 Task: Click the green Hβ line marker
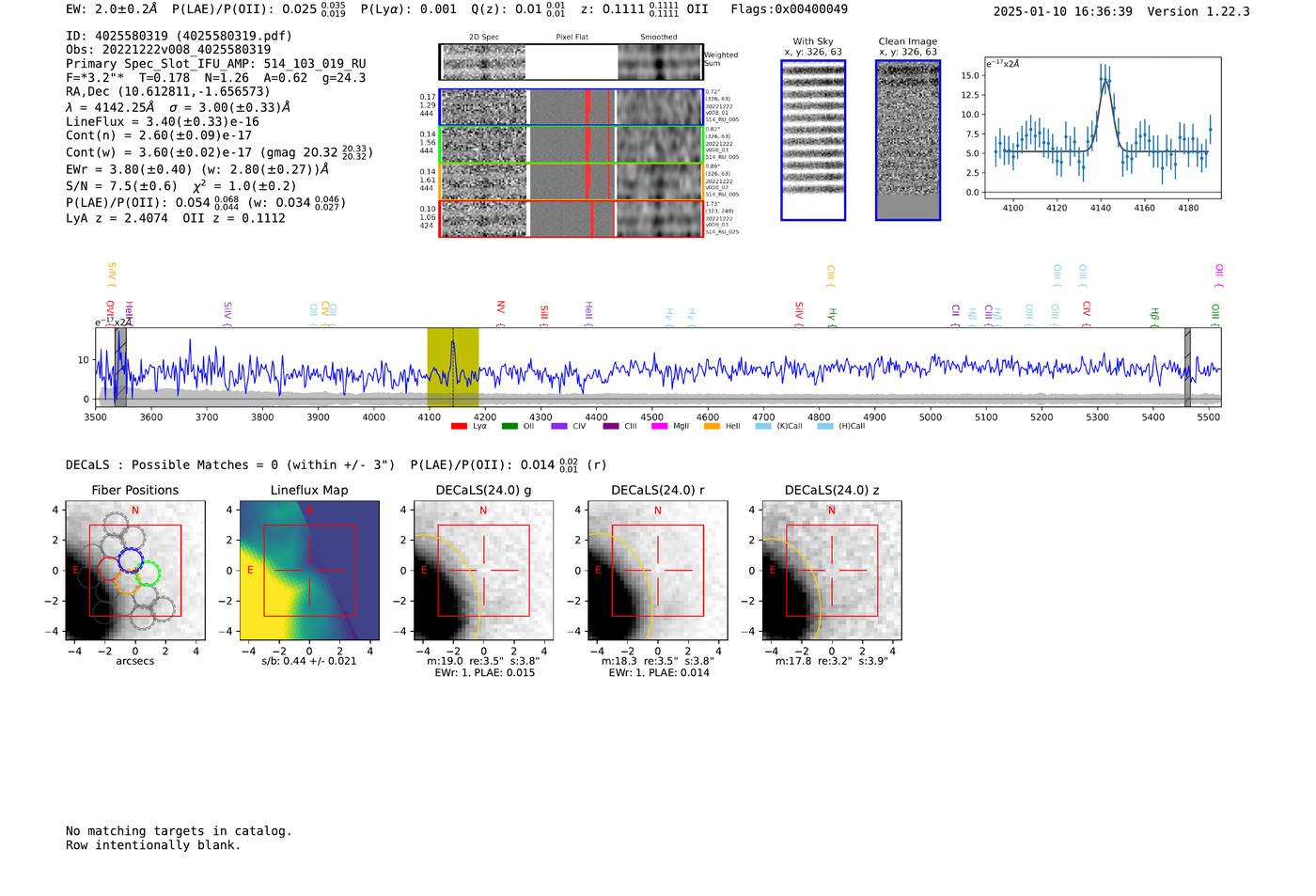pyautogui.click(x=1155, y=316)
